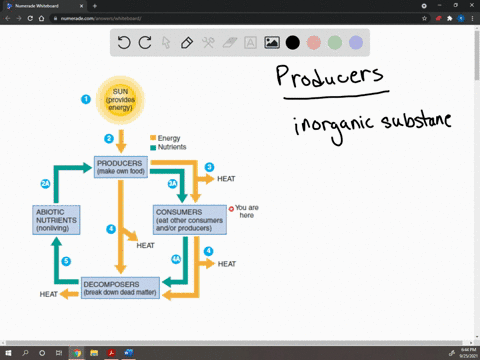Switch to Chrome in the taskbar
The image size is (480, 360).
[77, 353]
